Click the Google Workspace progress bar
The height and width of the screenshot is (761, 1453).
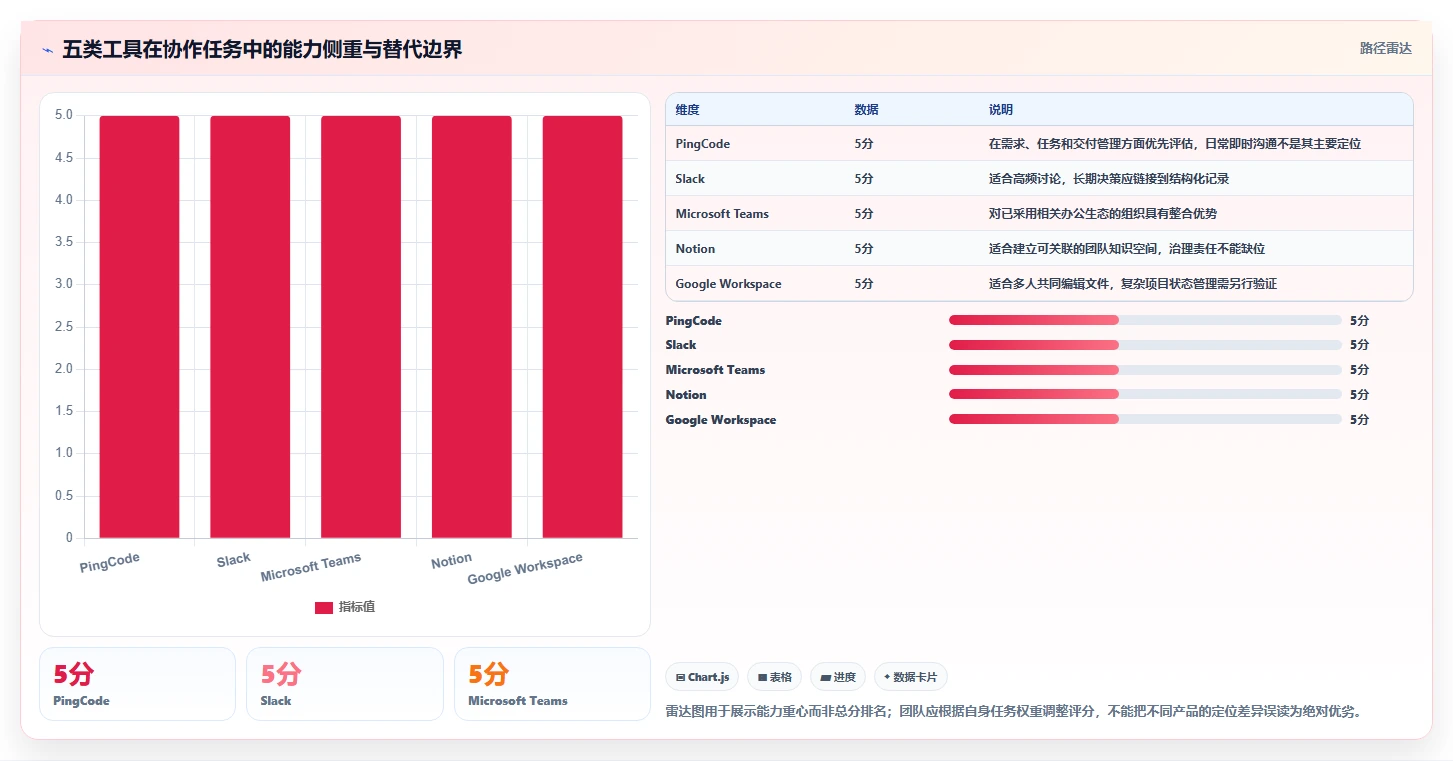[x=1145, y=419]
